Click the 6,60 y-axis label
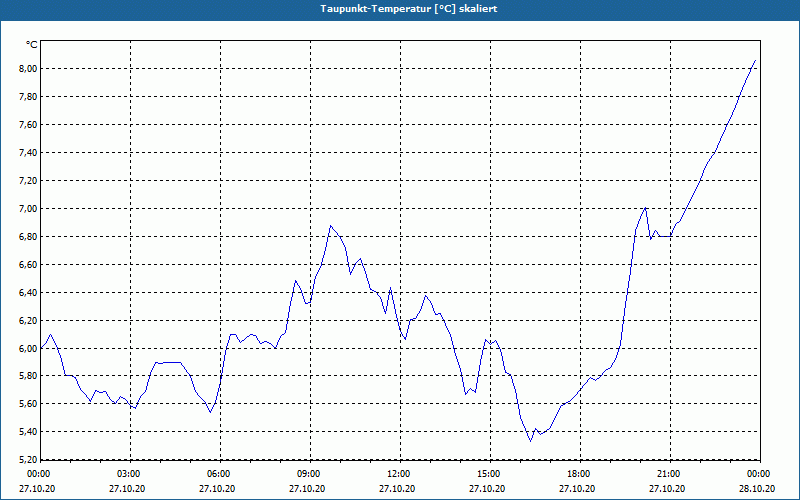The height and width of the screenshot is (500, 800). point(29,265)
